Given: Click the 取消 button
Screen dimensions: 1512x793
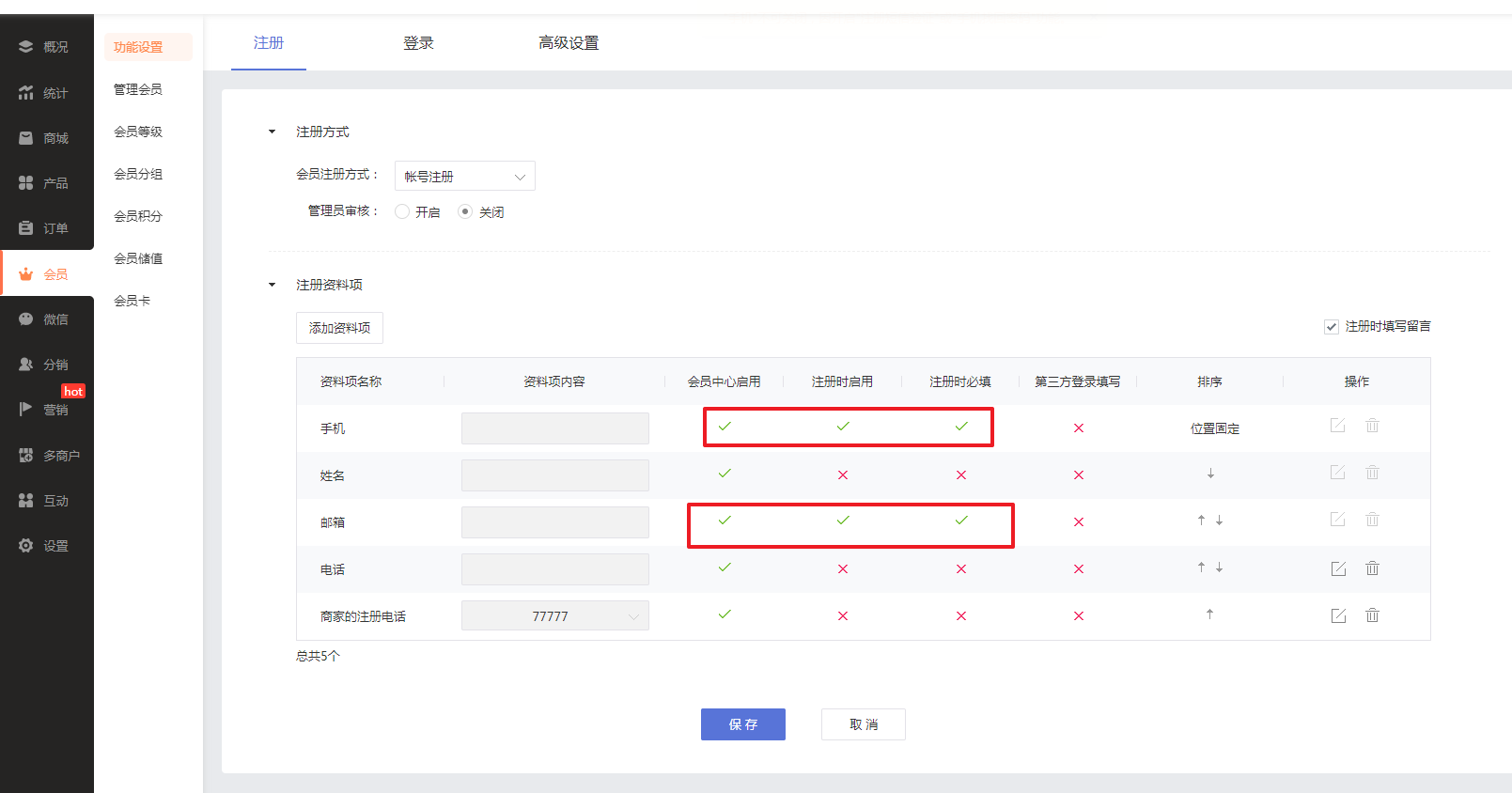Looking at the screenshot, I should (x=864, y=724).
